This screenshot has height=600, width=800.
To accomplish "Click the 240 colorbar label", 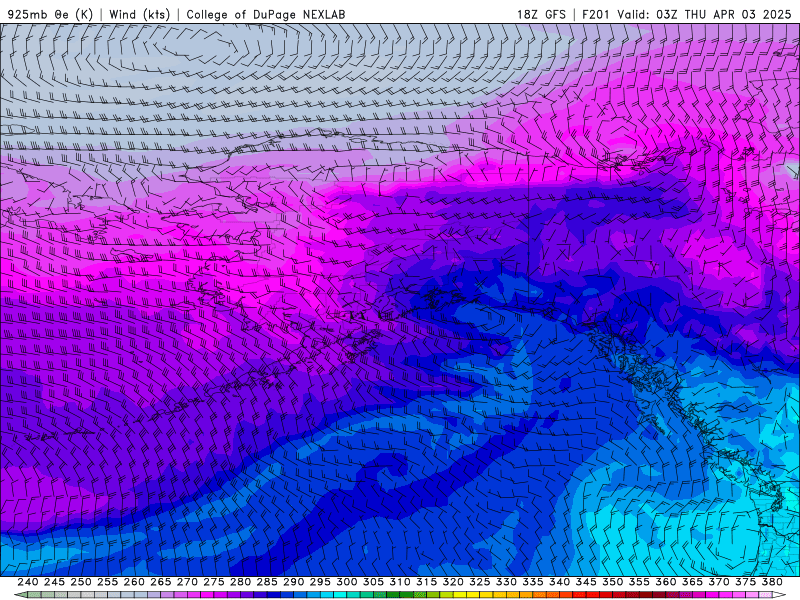I will [28, 582].
